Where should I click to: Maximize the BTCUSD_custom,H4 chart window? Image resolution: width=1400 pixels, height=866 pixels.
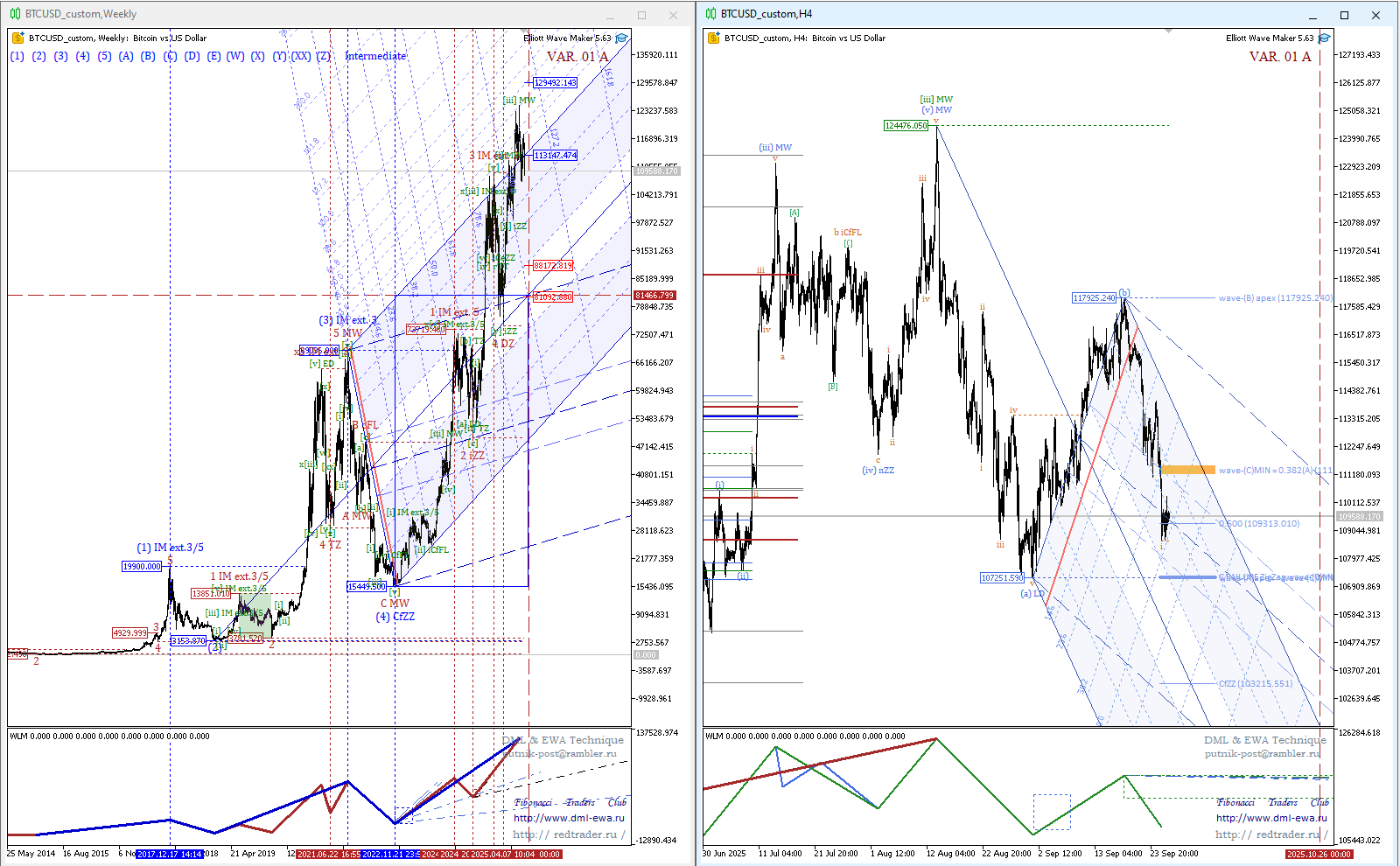coord(1344,15)
